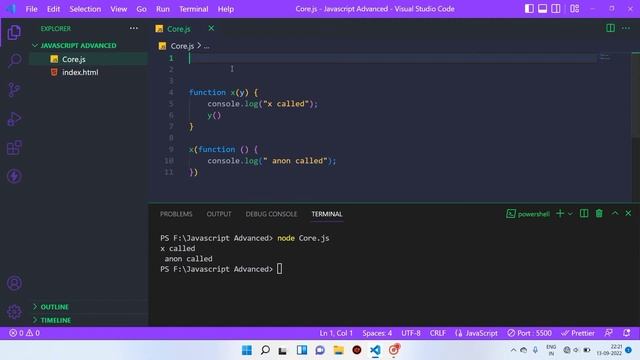Switch to the Output panel tab
The image size is (640, 360).
point(219,214)
